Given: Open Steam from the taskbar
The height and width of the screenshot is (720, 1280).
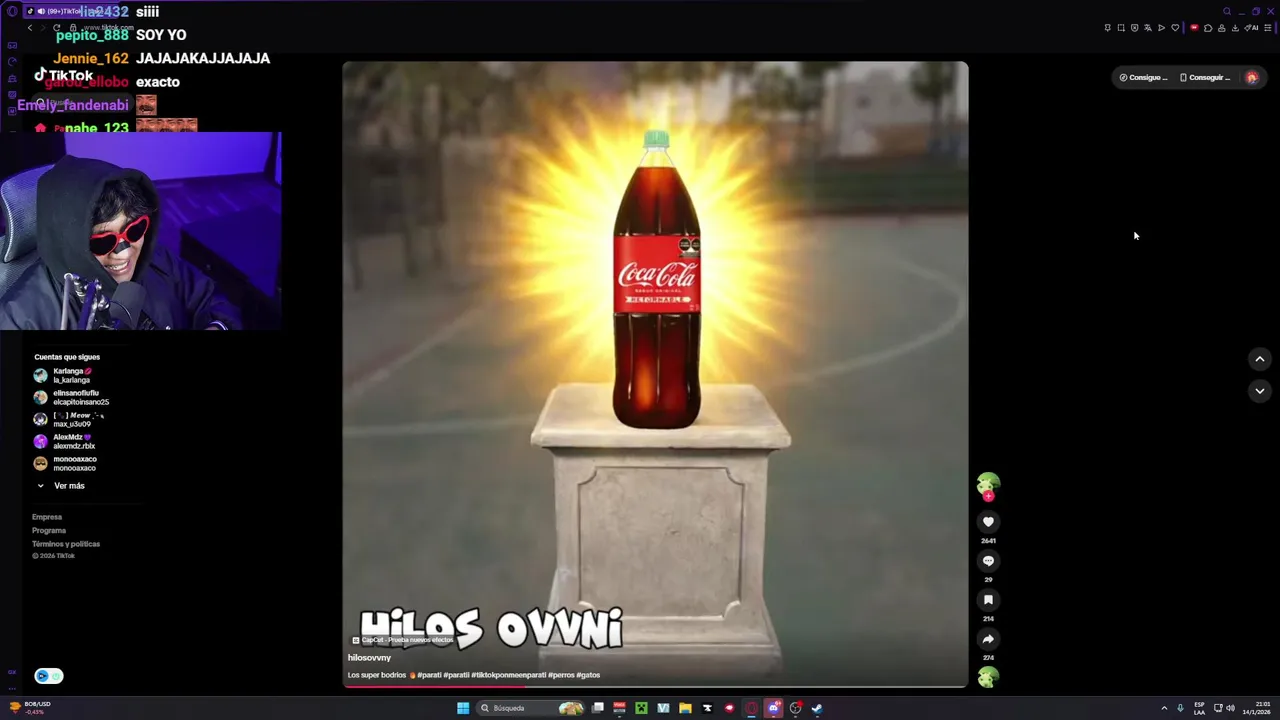Looking at the screenshot, I should click(x=817, y=708).
